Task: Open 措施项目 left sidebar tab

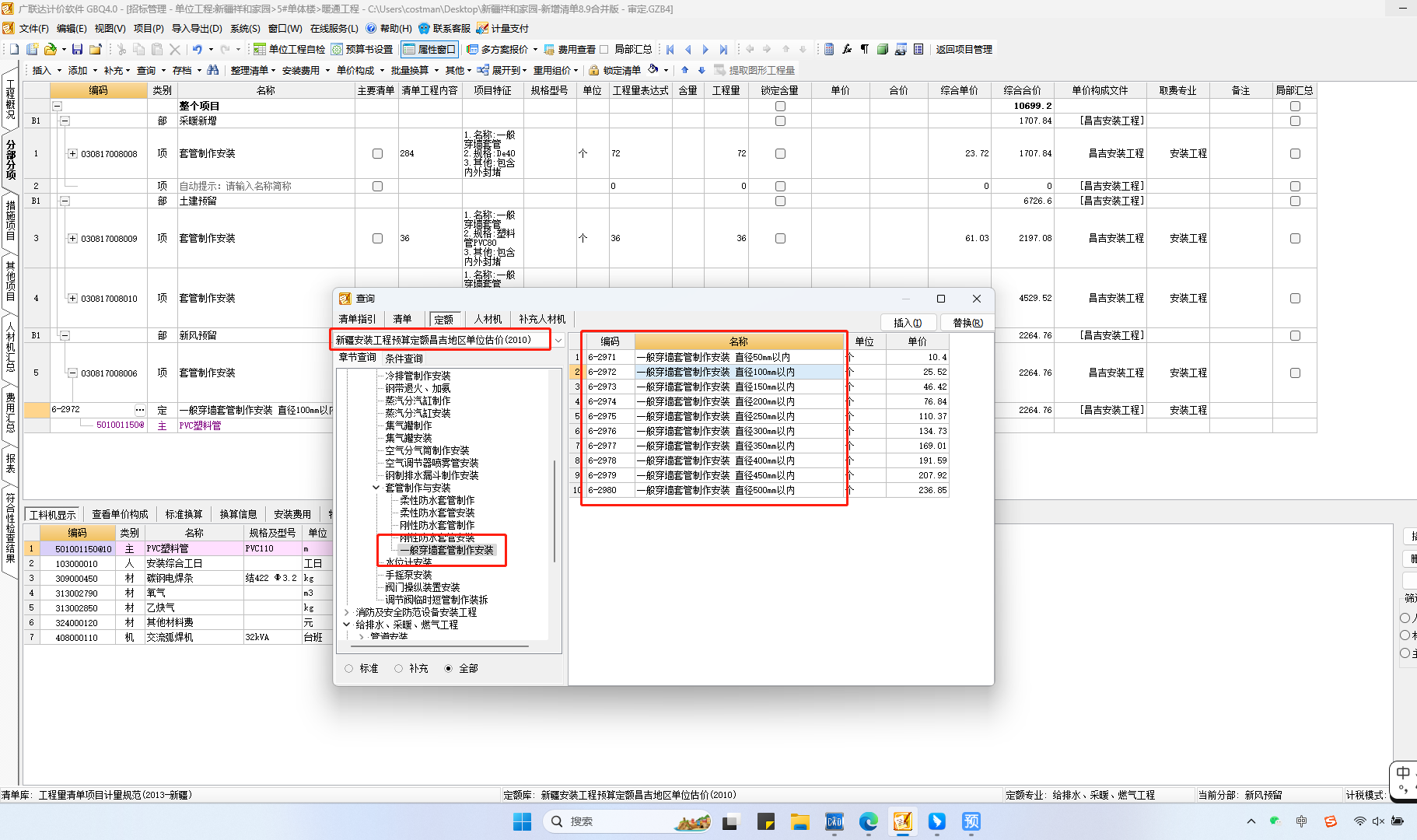Action: 10,220
